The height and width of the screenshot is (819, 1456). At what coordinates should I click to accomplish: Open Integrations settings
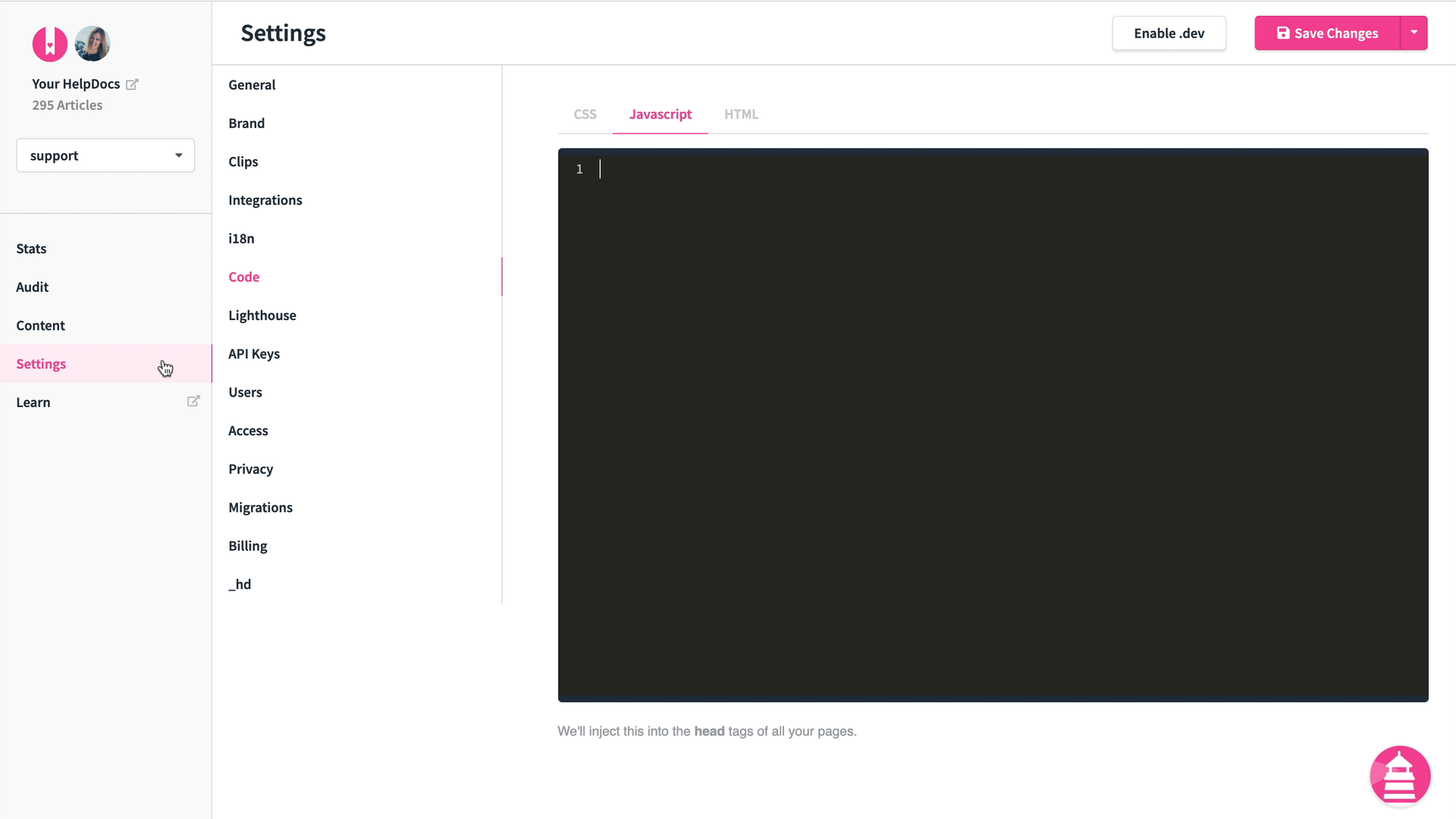[x=357, y=200]
